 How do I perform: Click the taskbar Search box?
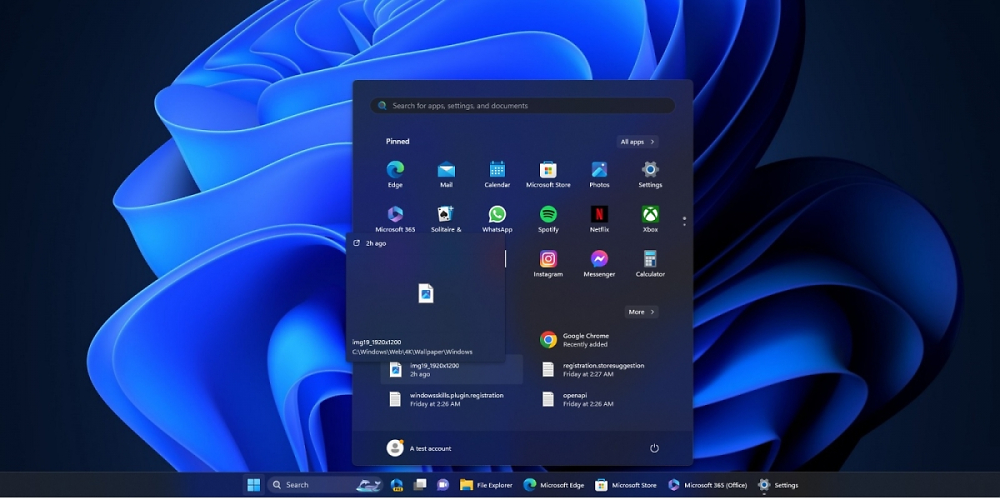325,485
